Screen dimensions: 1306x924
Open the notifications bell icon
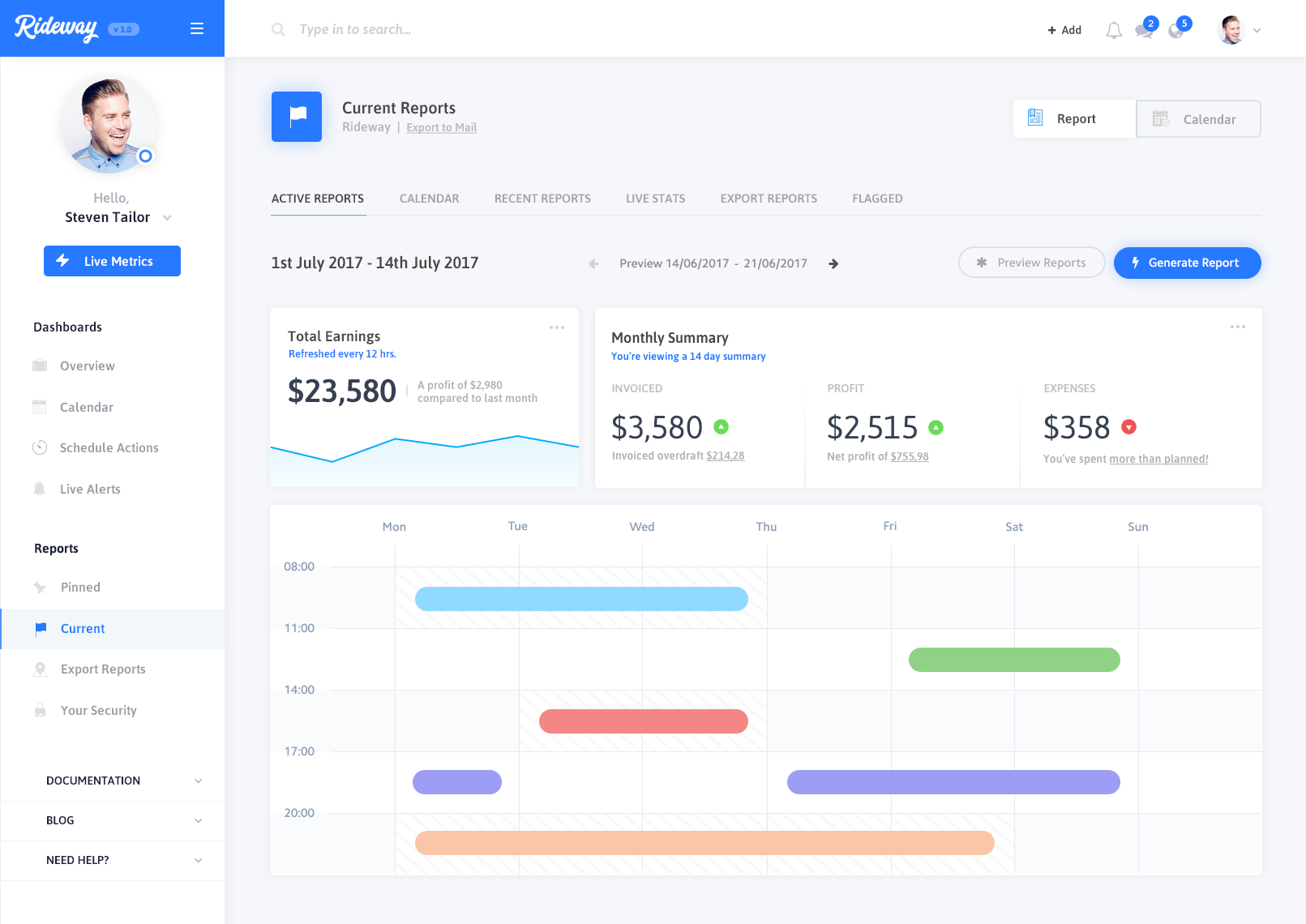(1114, 31)
